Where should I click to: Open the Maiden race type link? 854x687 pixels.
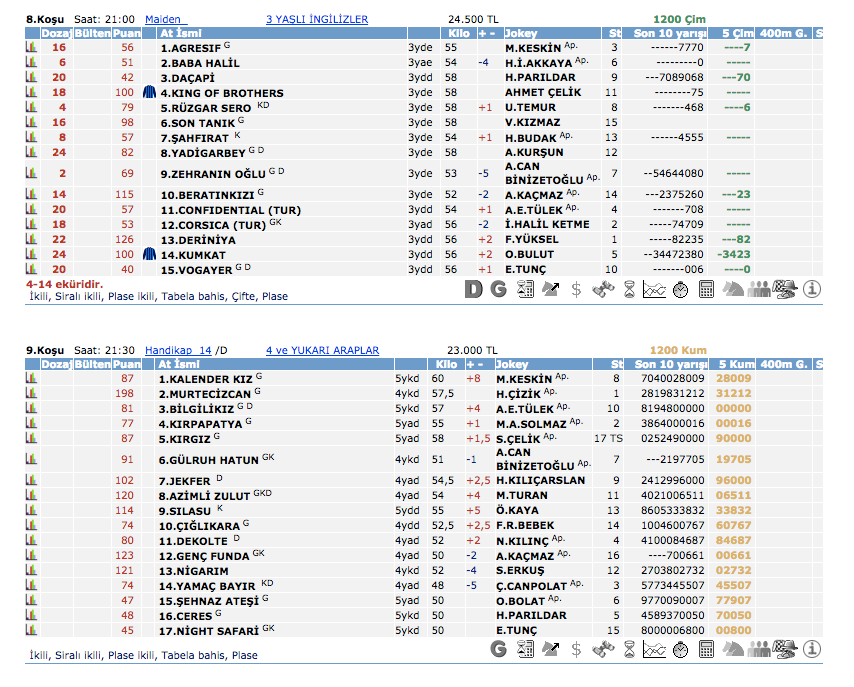[x=163, y=19]
